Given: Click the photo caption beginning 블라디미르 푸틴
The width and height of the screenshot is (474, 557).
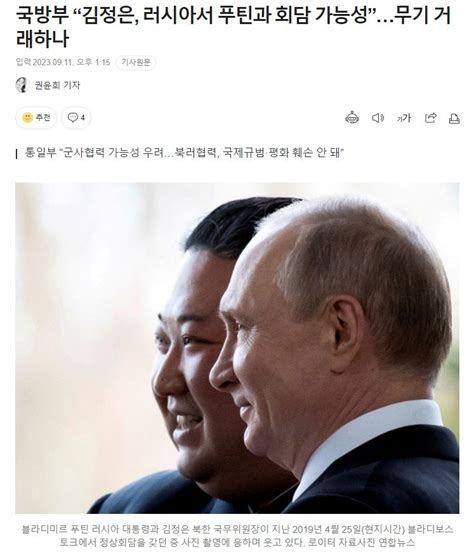Looking at the screenshot, I should [x=237, y=536].
